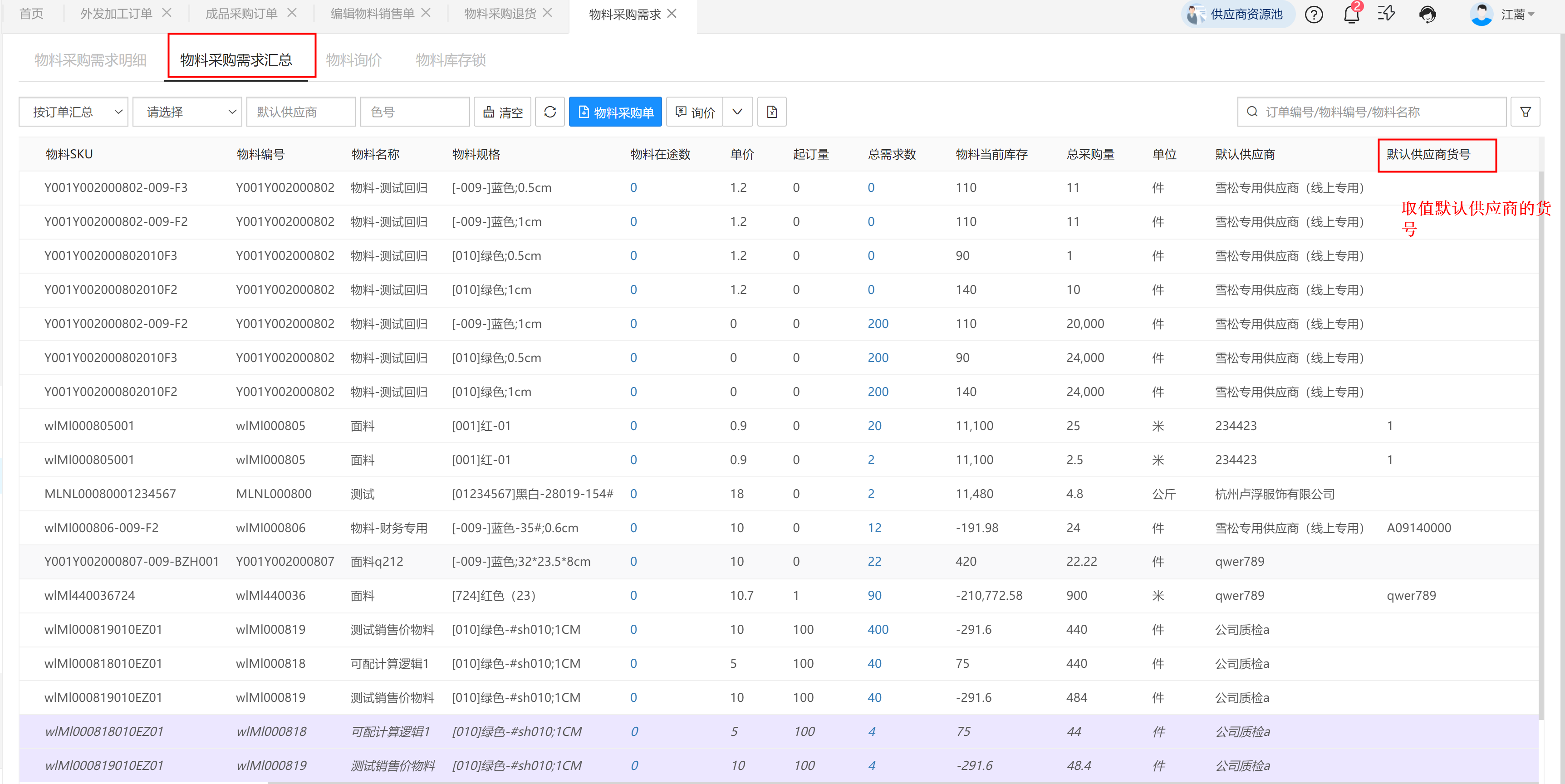The height and width of the screenshot is (784, 1565).
Task: Open the help question mark icon
Action: 1314,14
